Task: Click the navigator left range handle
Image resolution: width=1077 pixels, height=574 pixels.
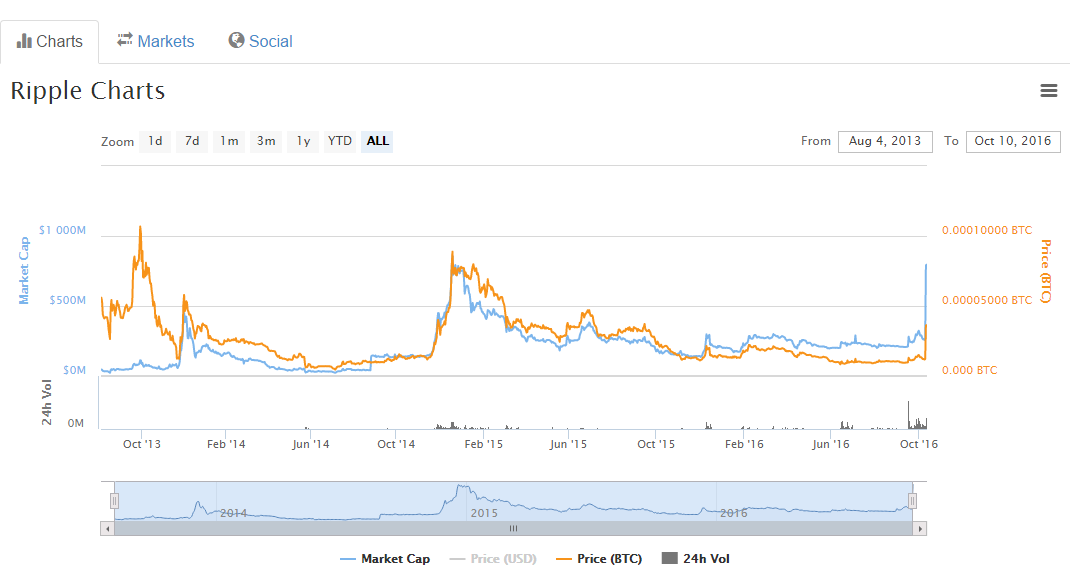Action: coord(115,500)
